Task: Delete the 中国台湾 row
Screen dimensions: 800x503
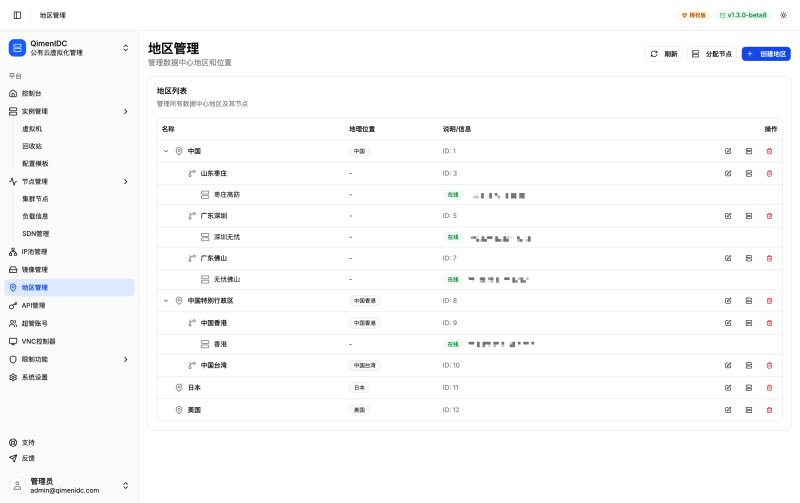Action: click(x=769, y=365)
